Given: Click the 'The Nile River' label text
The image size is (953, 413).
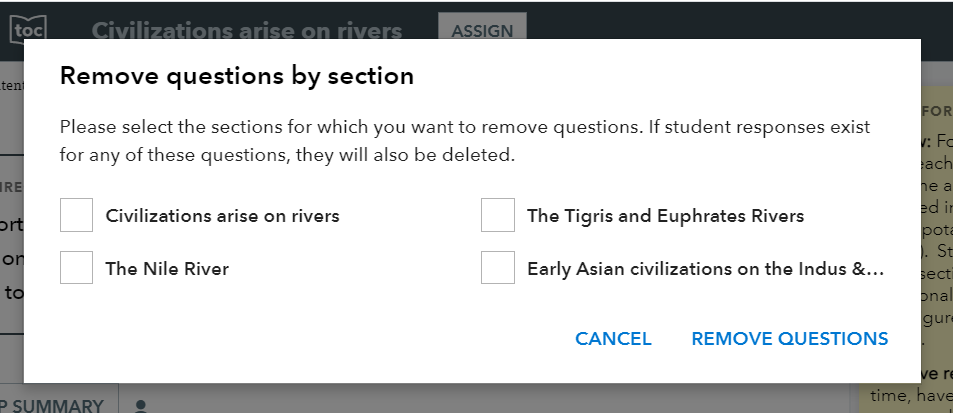Looking at the screenshot, I should coord(167,268).
